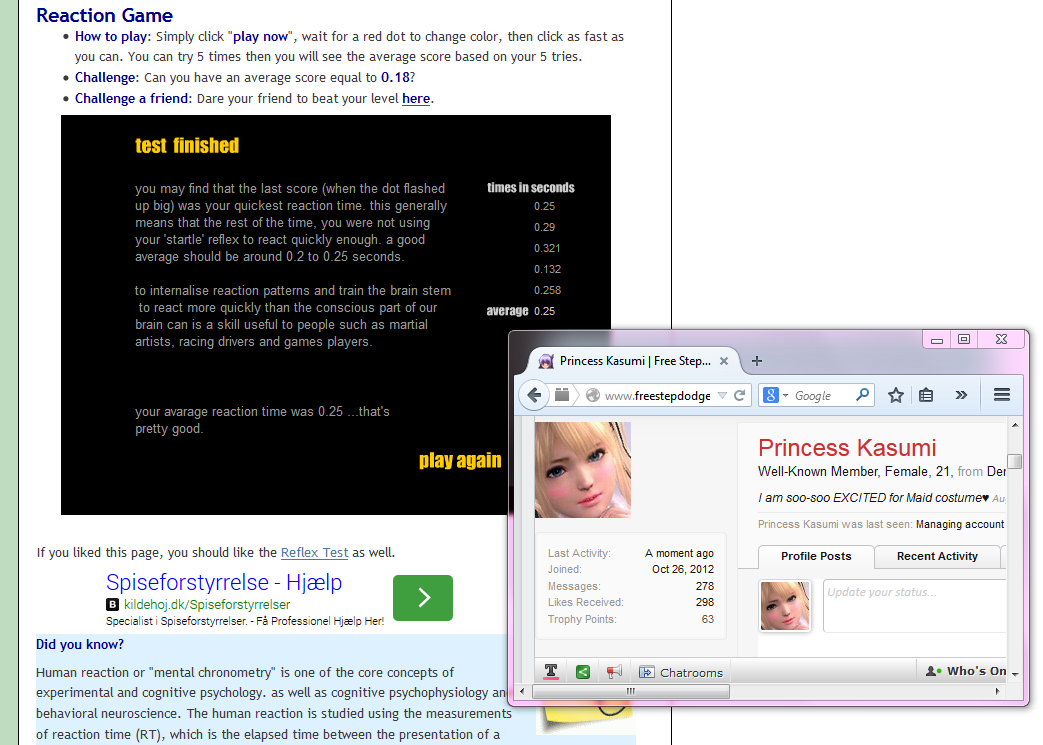Click the reload icon in address bar

point(739,395)
